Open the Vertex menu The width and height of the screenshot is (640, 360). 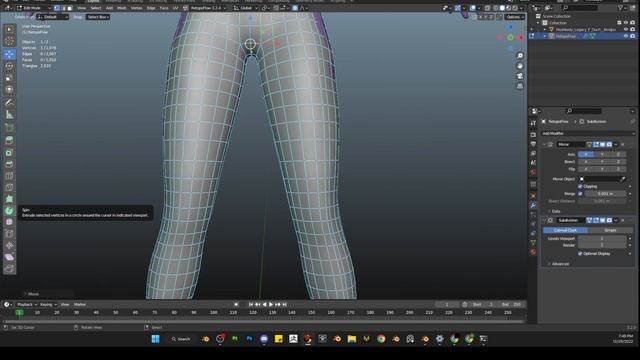click(x=136, y=8)
